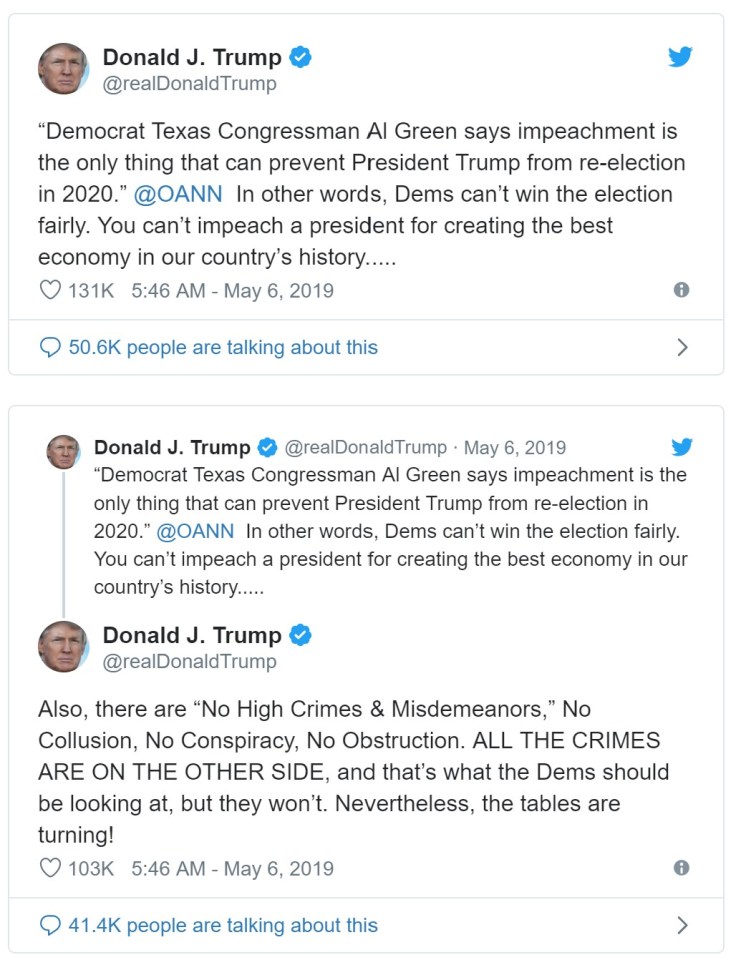
Task: Open '41.4K people are talking about this'
Action: [222, 926]
